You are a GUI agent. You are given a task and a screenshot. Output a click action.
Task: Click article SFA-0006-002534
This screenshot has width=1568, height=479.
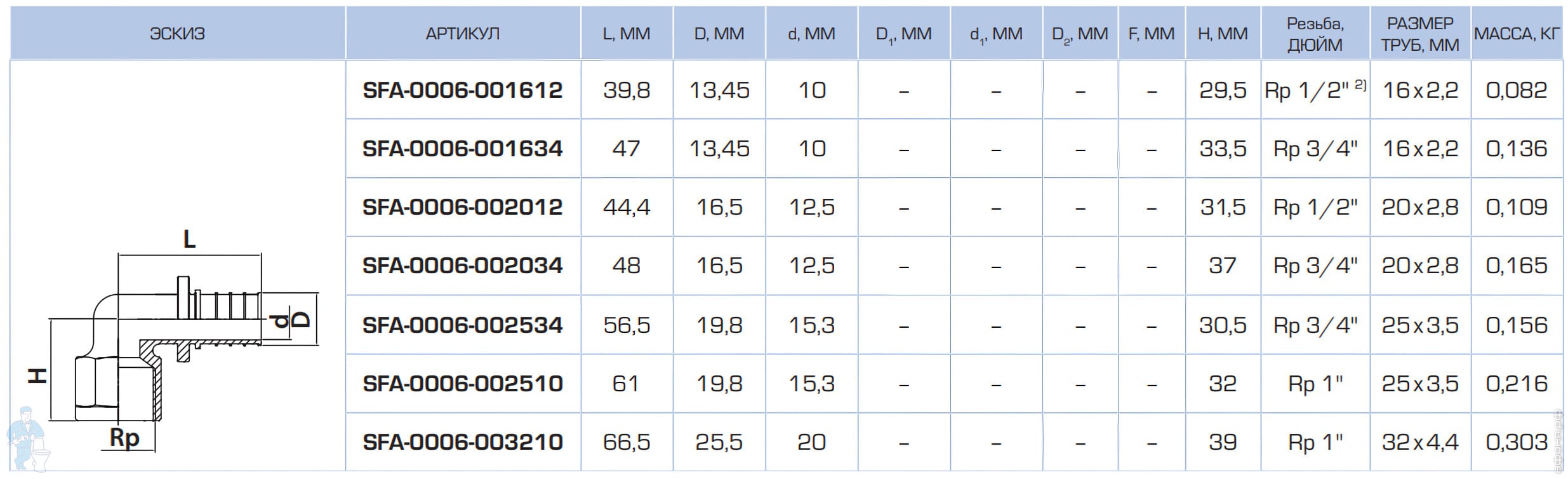pos(462,325)
